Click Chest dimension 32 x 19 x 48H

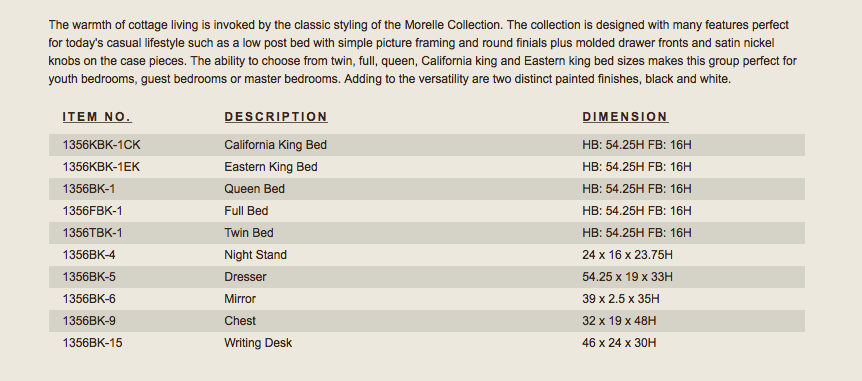[x=619, y=321]
